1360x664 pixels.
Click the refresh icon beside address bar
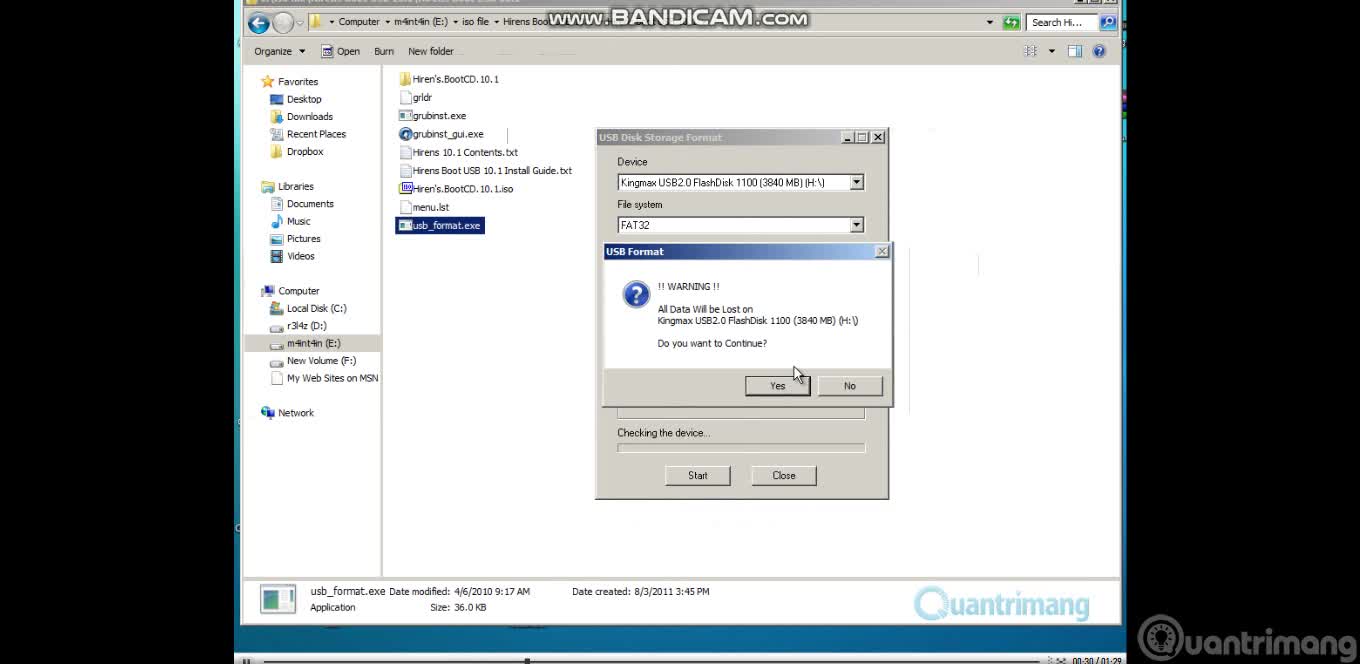(x=1011, y=22)
